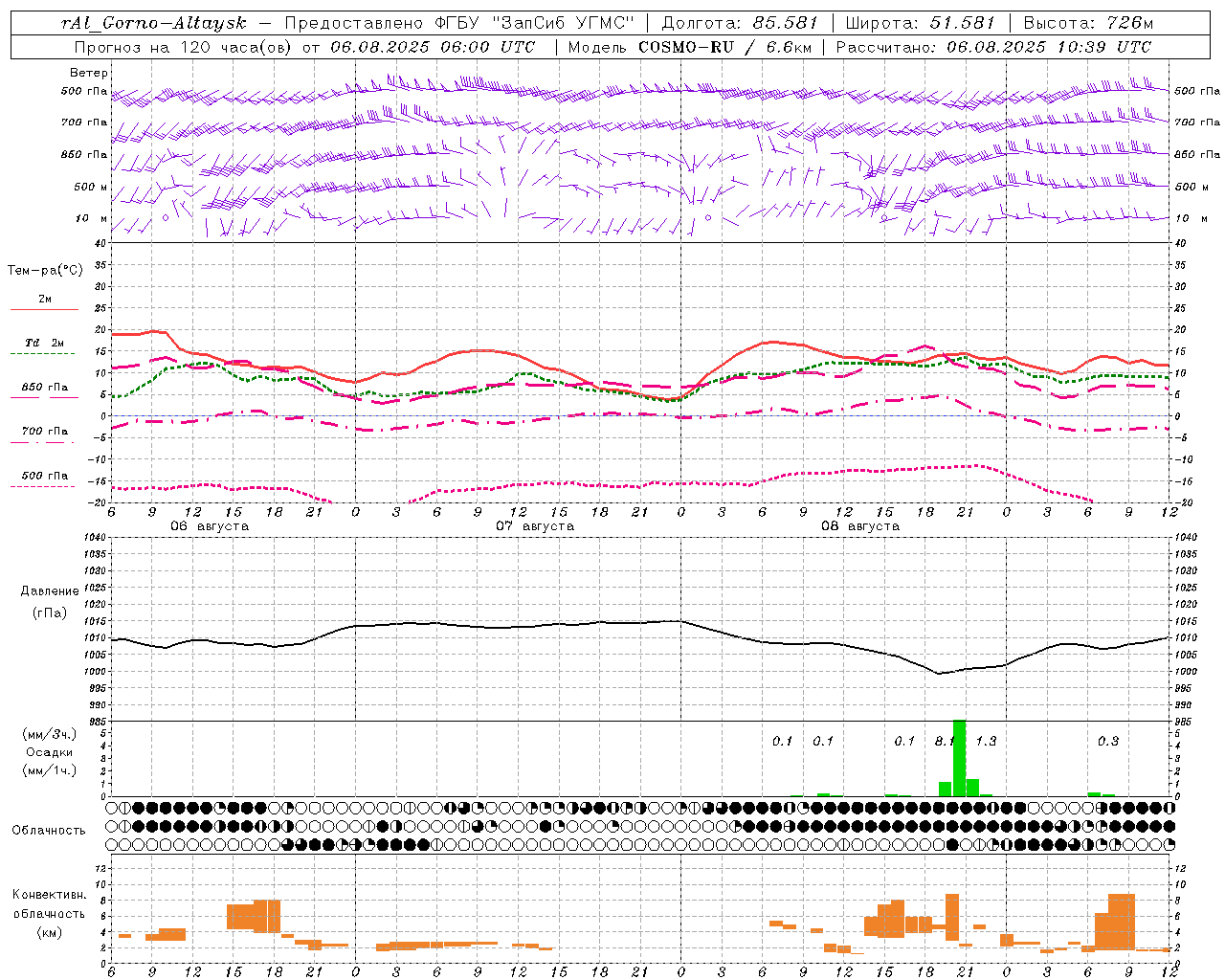Click the tallest green precipitation bar
Screen dimensions: 1225x980
point(959,758)
